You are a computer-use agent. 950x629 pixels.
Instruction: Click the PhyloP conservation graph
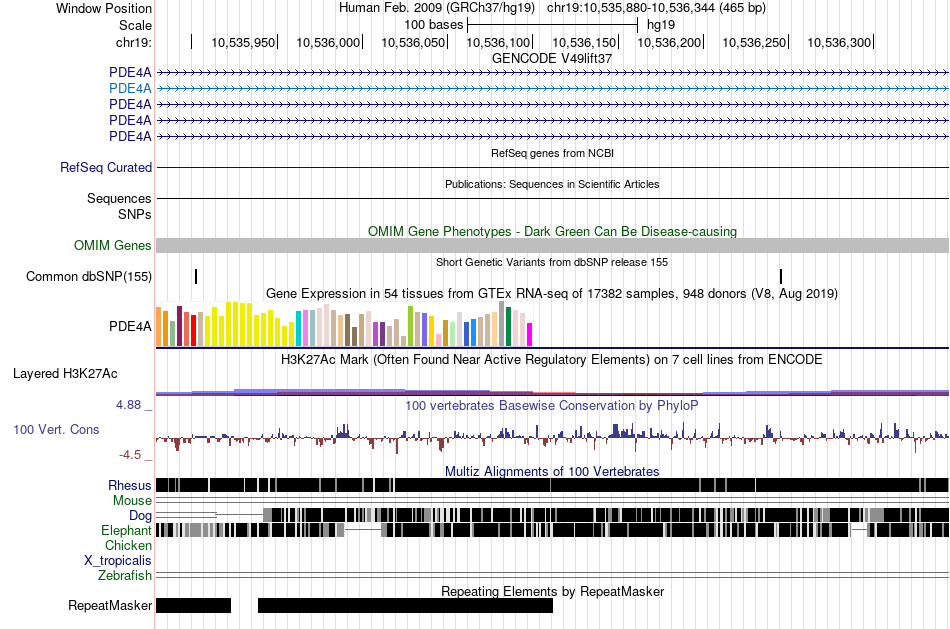tap(552, 438)
